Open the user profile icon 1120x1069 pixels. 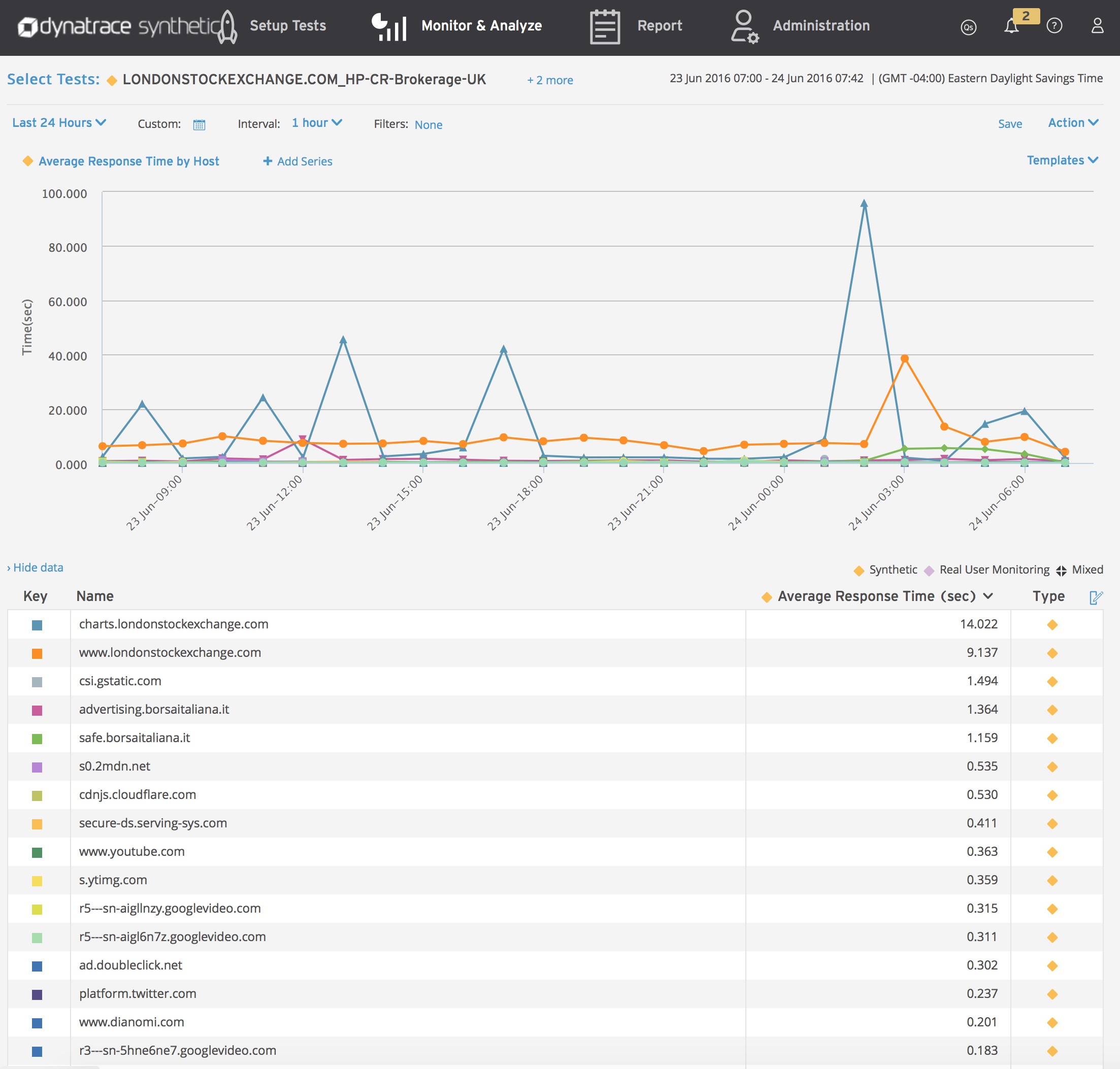pos(1097,26)
